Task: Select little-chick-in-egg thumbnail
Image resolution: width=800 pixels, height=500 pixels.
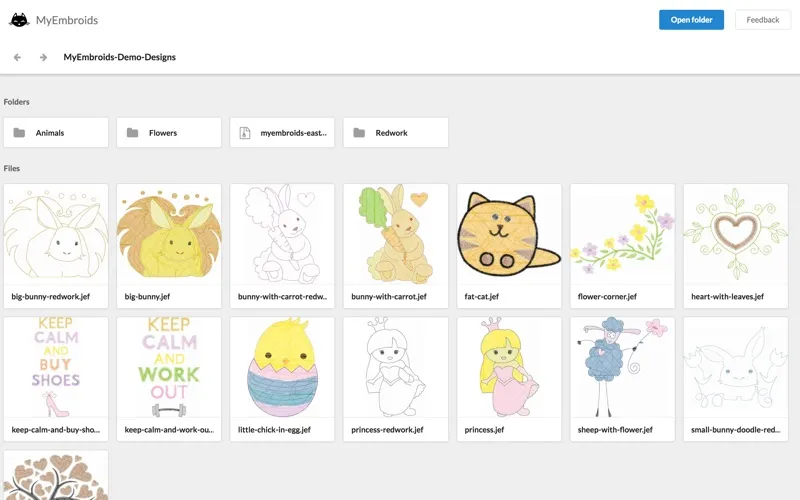Action: click(282, 367)
